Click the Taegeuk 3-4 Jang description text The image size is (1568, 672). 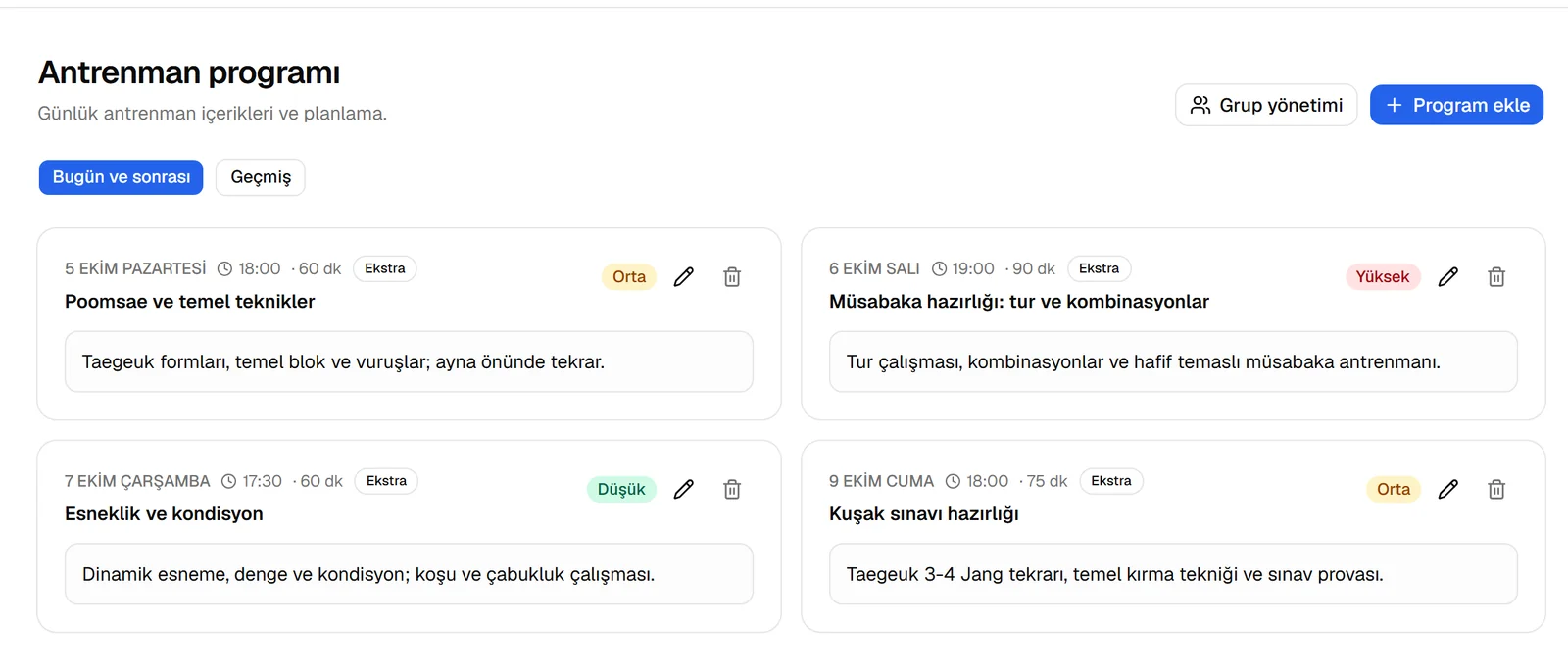[1115, 575]
